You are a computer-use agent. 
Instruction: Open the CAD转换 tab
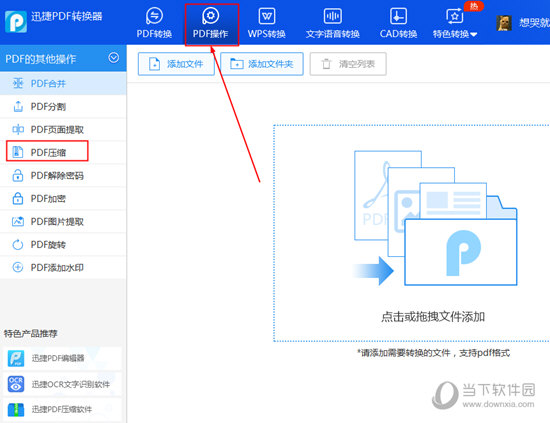[x=398, y=24]
